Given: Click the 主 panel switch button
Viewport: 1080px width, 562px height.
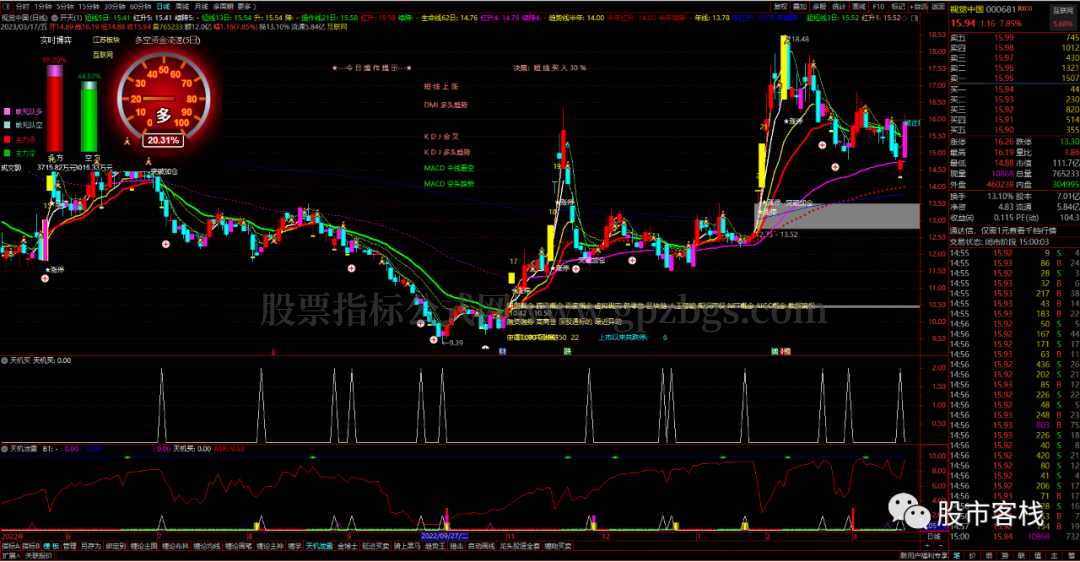Looking at the screenshot, I should (x=1054, y=555).
